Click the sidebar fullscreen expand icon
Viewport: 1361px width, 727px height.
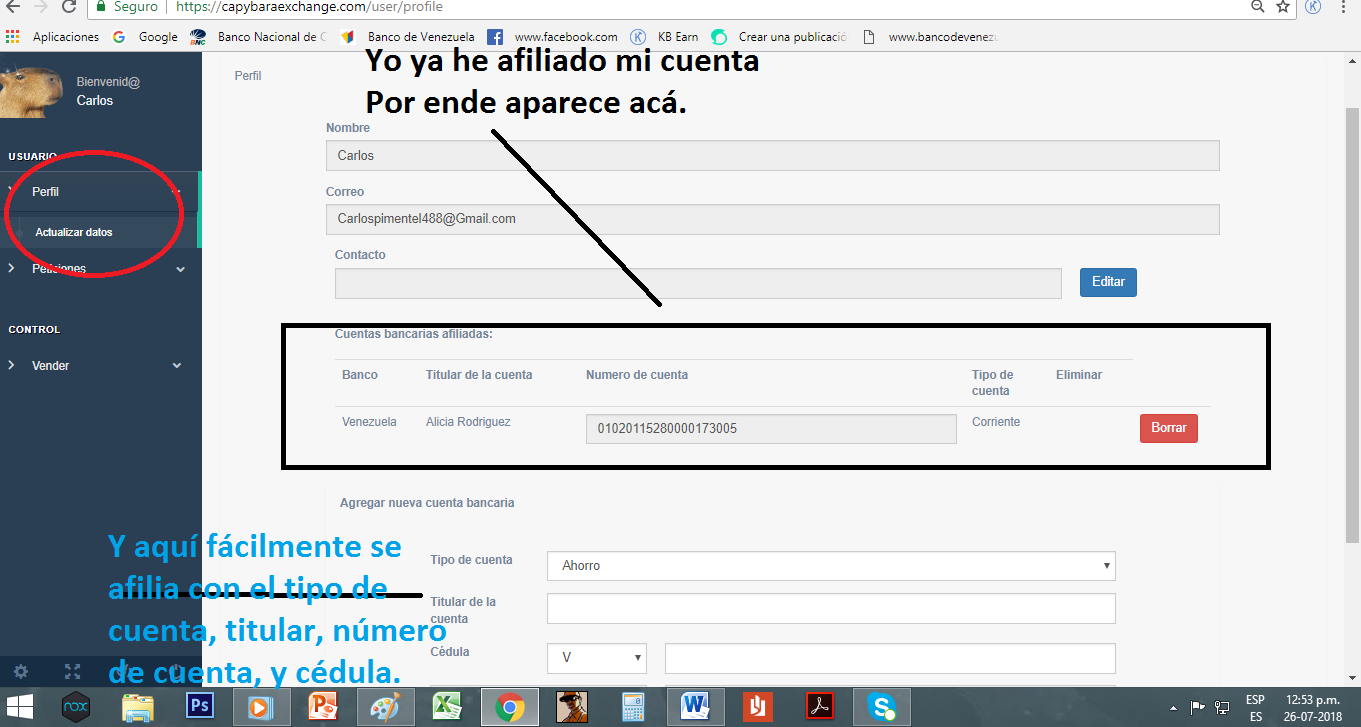72,671
